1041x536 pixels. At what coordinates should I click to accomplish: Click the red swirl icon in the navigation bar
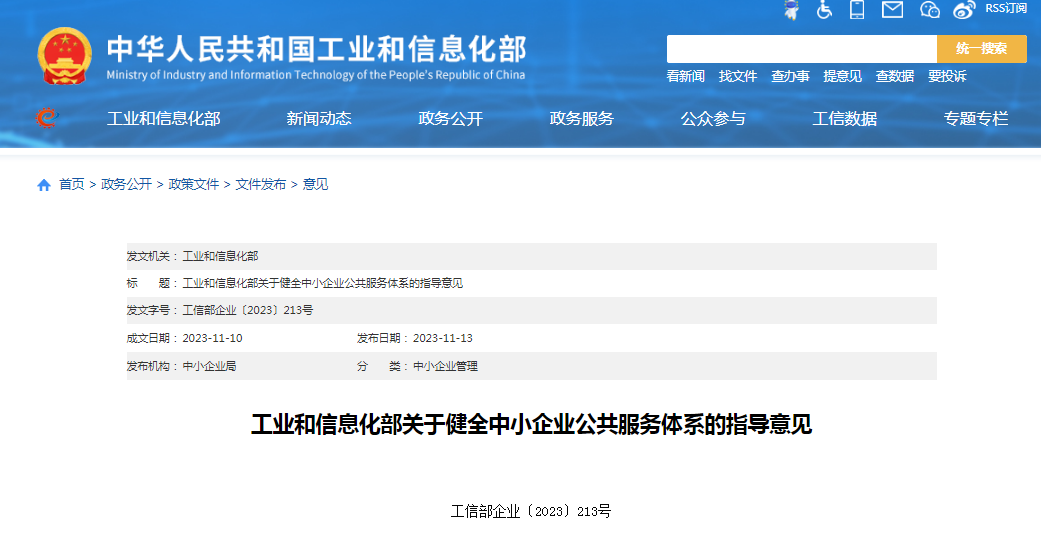click(x=46, y=118)
